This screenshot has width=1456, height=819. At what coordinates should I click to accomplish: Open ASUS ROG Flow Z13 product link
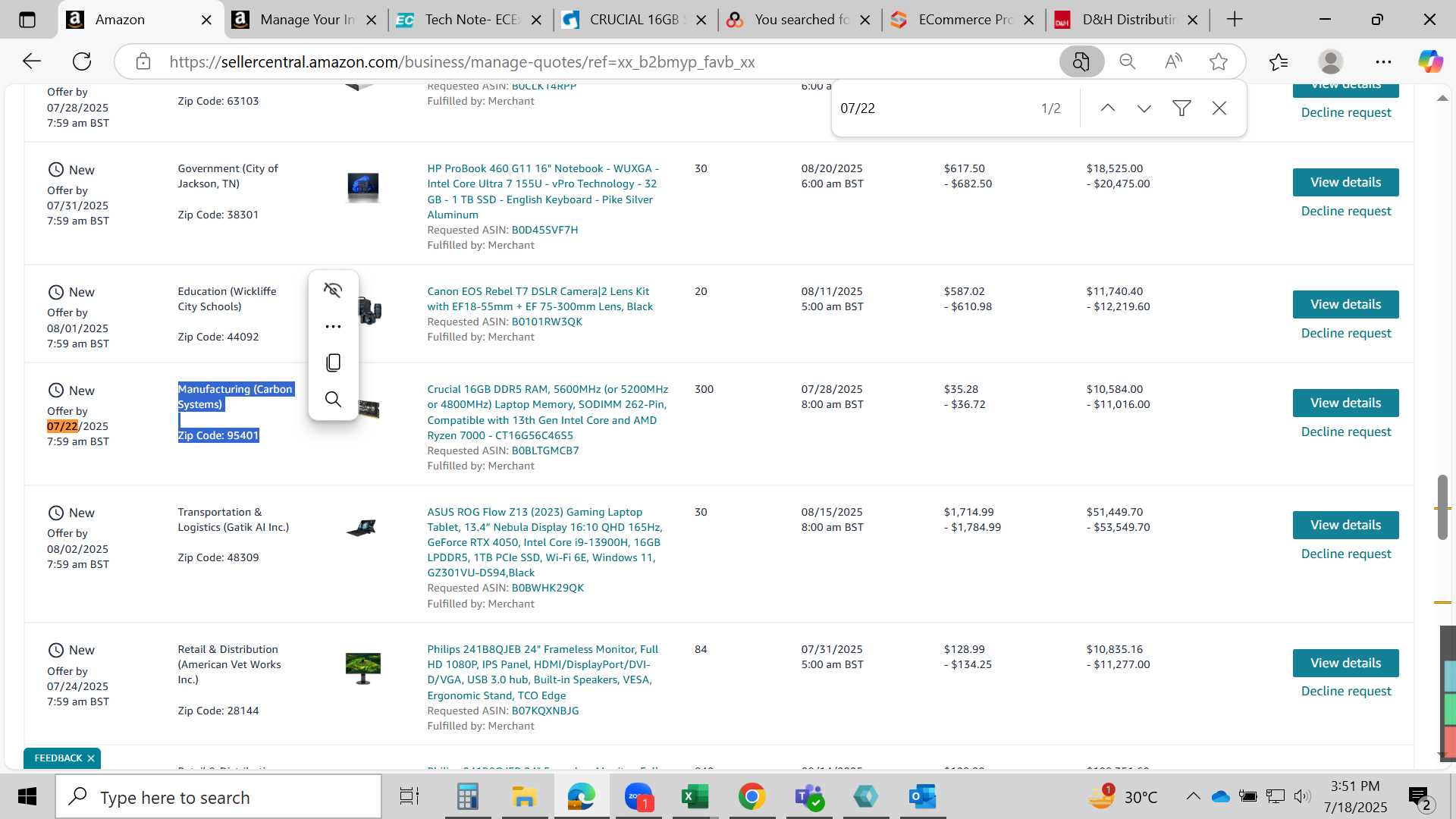tap(544, 542)
